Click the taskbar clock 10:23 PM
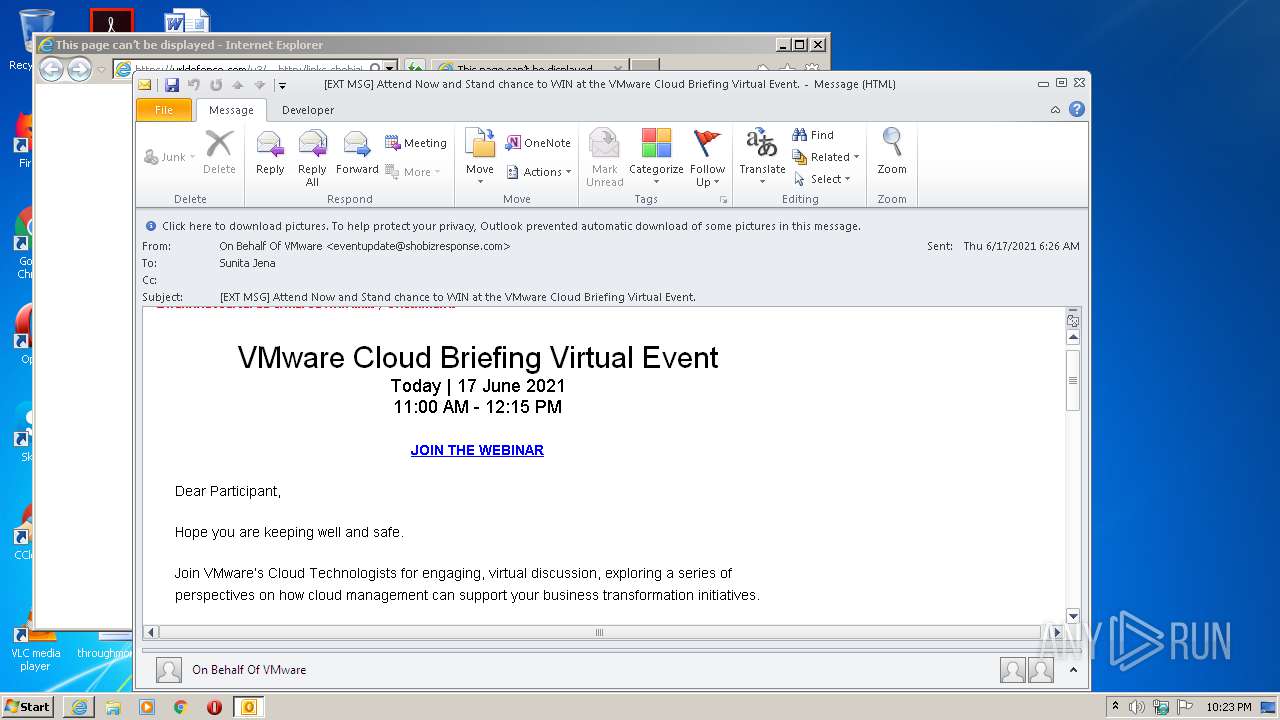The width and height of the screenshot is (1280, 720). pos(1229,707)
